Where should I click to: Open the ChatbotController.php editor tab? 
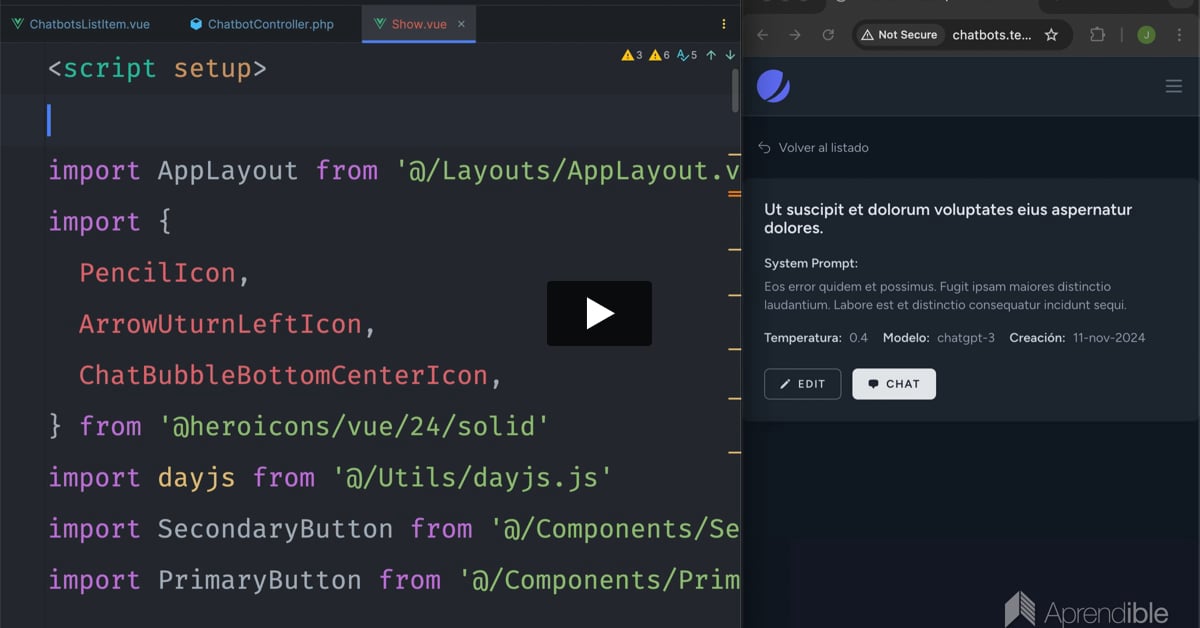(262, 24)
